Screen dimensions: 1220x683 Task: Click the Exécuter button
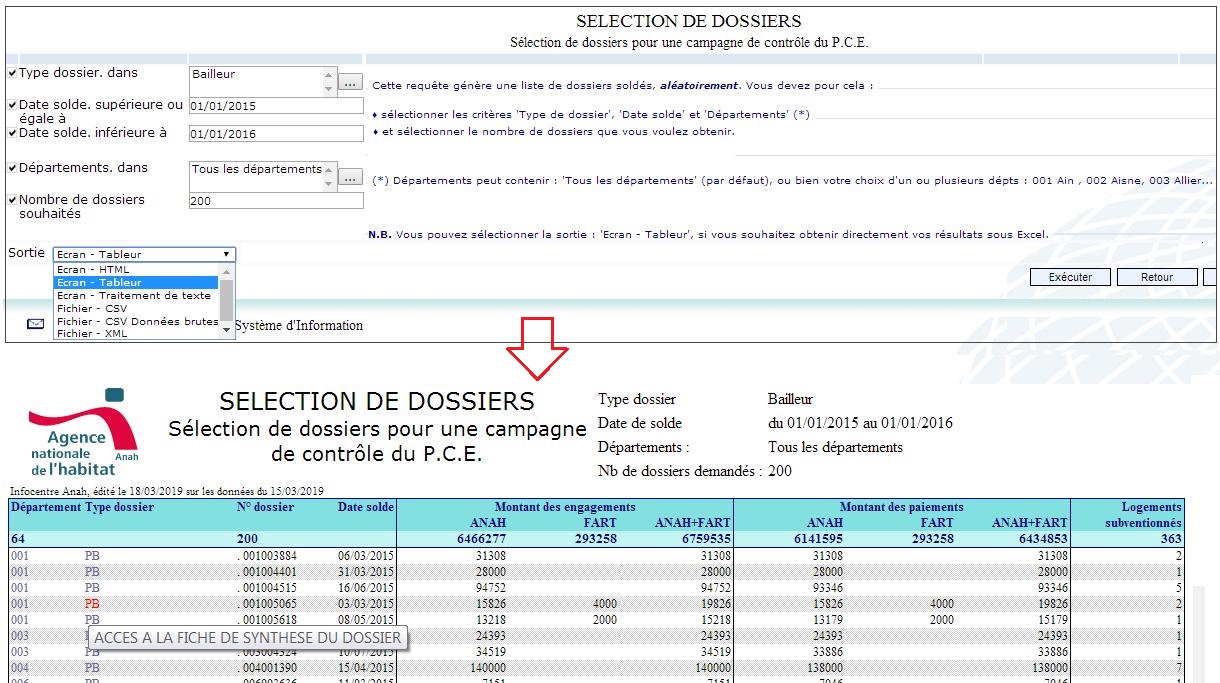1070,277
